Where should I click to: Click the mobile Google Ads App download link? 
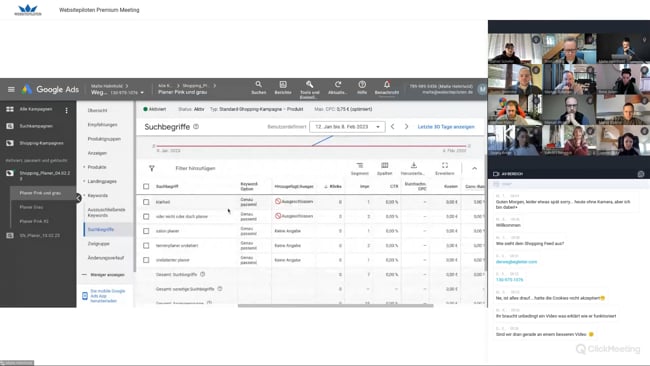[x=107, y=296]
